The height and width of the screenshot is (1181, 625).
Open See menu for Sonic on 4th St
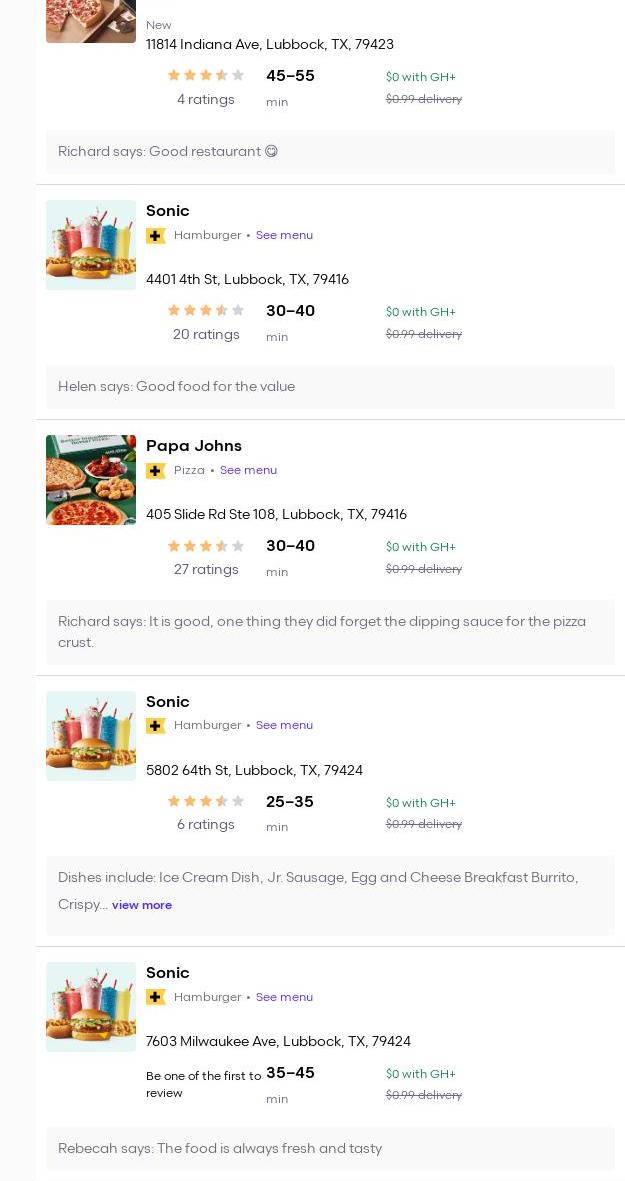(284, 236)
